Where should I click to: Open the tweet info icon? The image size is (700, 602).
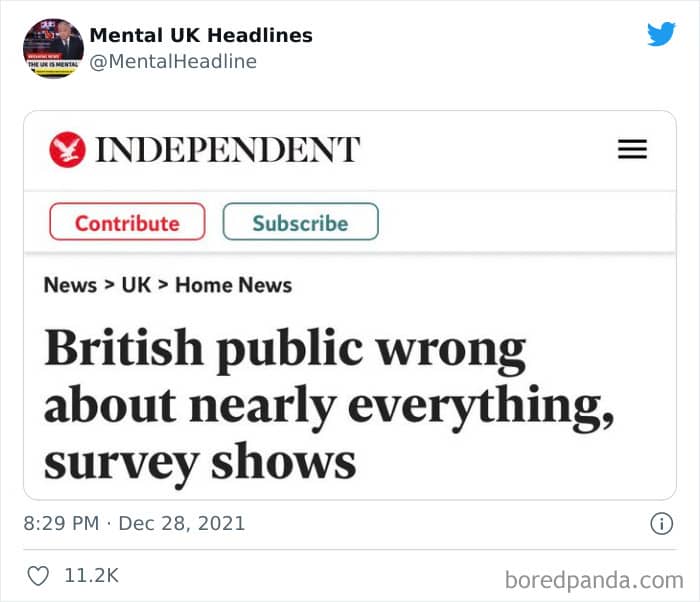pyautogui.click(x=661, y=523)
